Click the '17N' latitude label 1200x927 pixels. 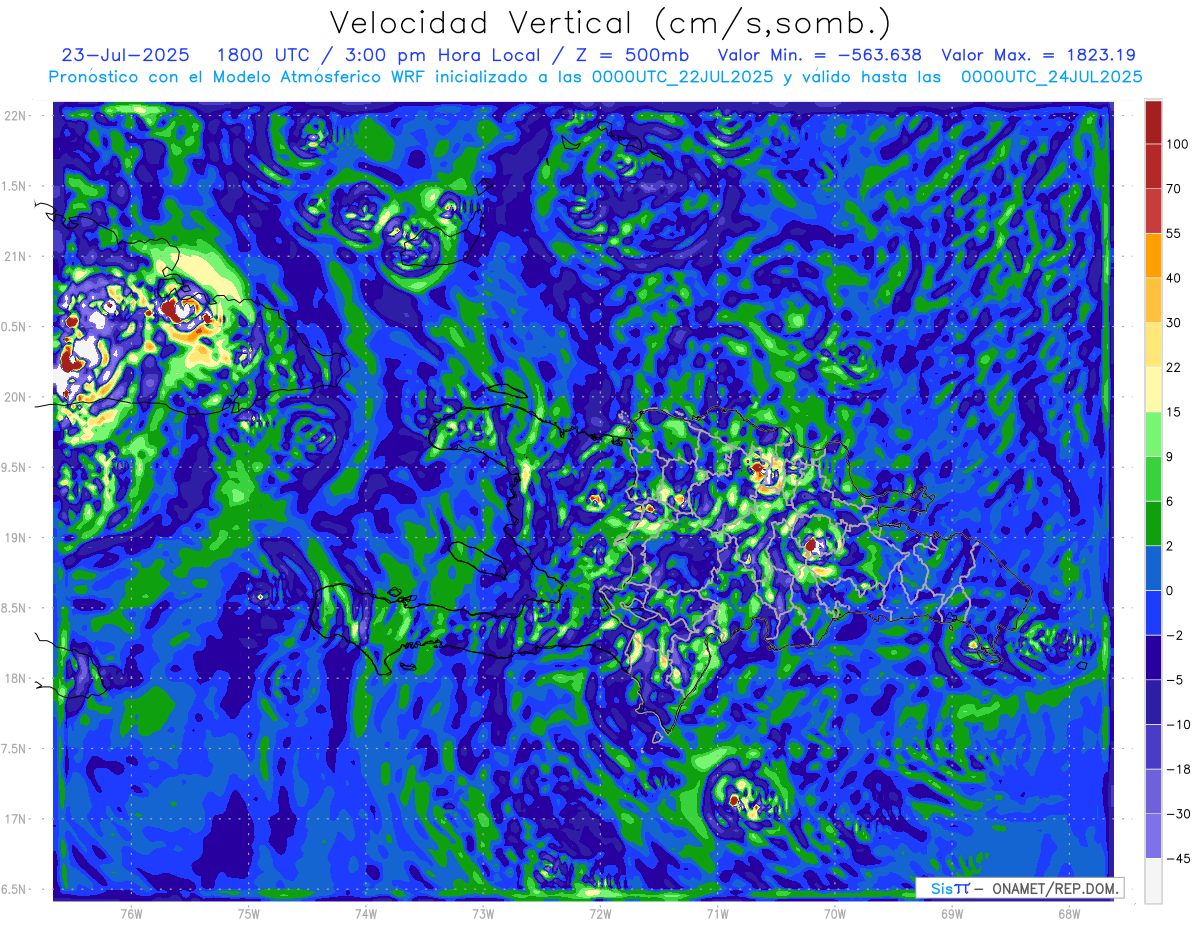click(x=15, y=819)
